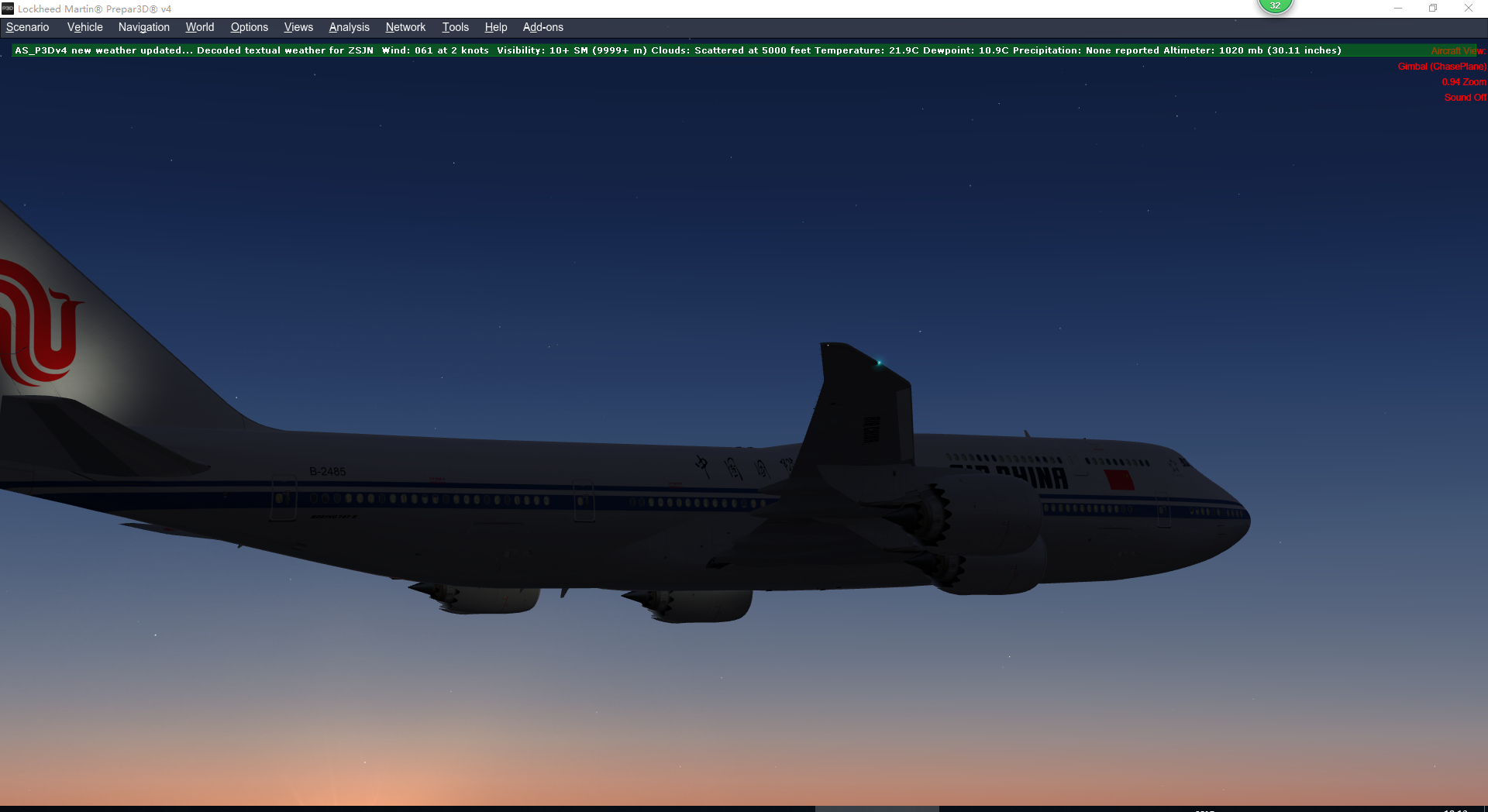Minimize the Prepar3D window
Viewport: 1488px width, 812px height.
[x=1398, y=9]
